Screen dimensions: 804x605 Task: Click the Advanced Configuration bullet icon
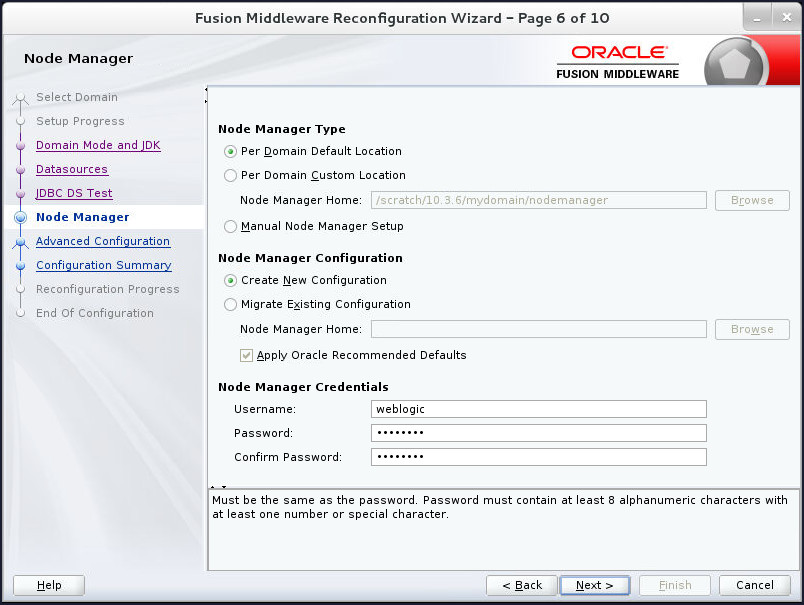coord(21,242)
